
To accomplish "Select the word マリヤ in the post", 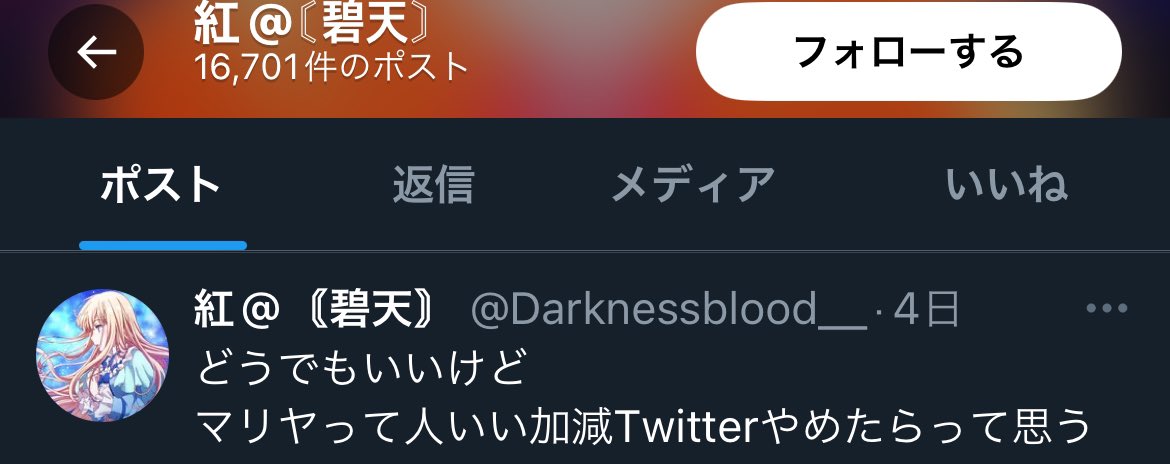I will [257, 427].
